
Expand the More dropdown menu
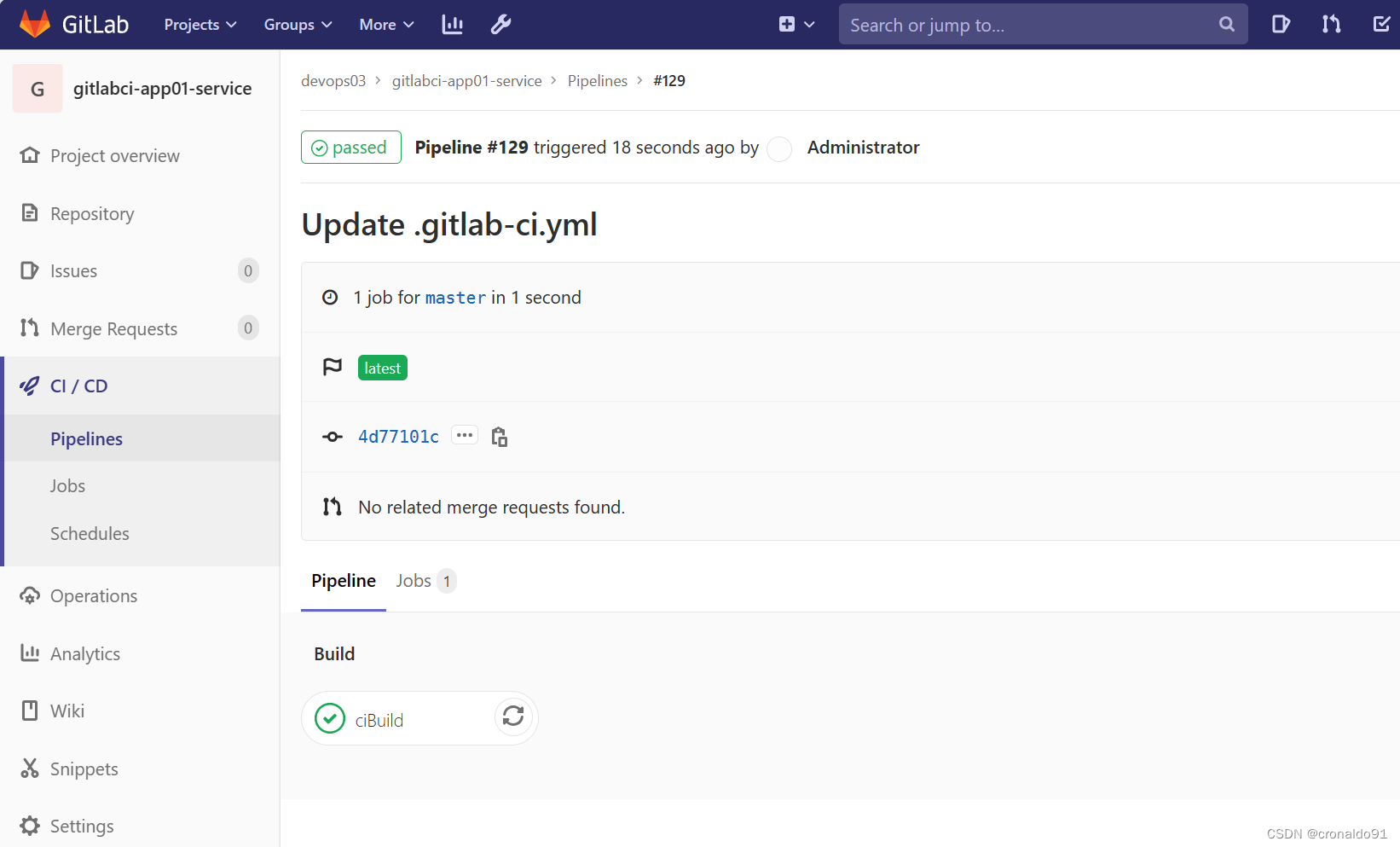pyautogui.click(x=386, y=25)
